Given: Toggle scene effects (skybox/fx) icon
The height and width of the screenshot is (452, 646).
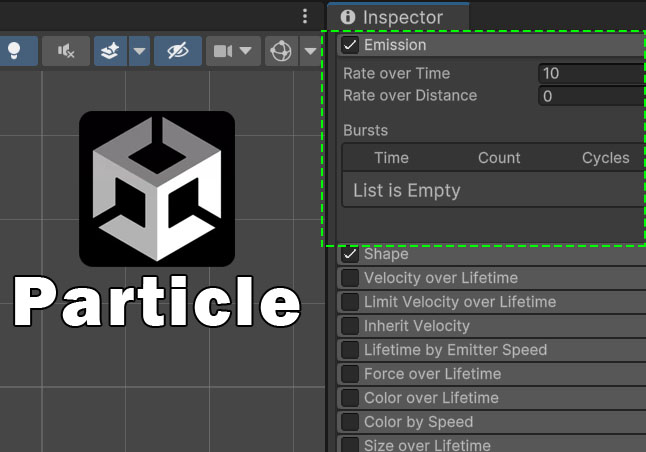Looking at the screenshot, I should point(110,50).
